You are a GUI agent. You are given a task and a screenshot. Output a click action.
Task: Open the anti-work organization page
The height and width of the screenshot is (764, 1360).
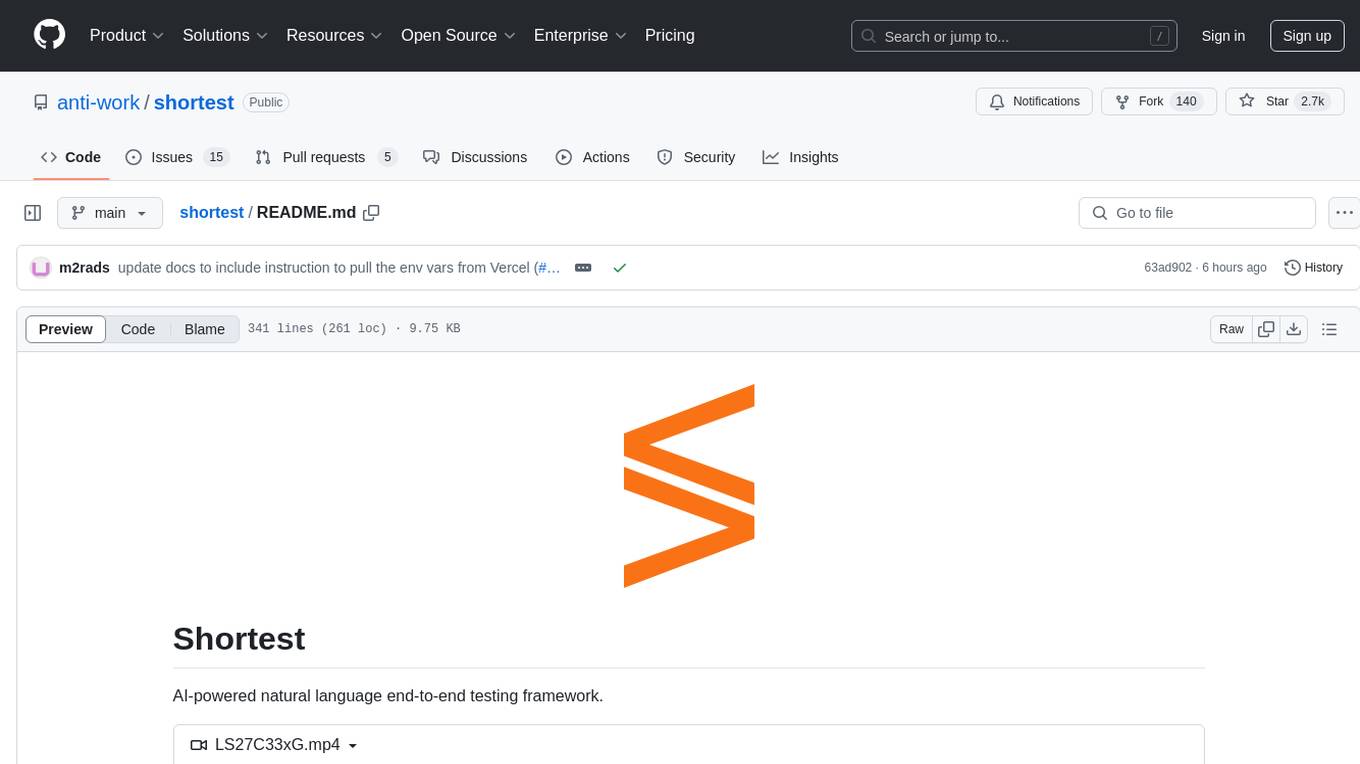[99, 102]
